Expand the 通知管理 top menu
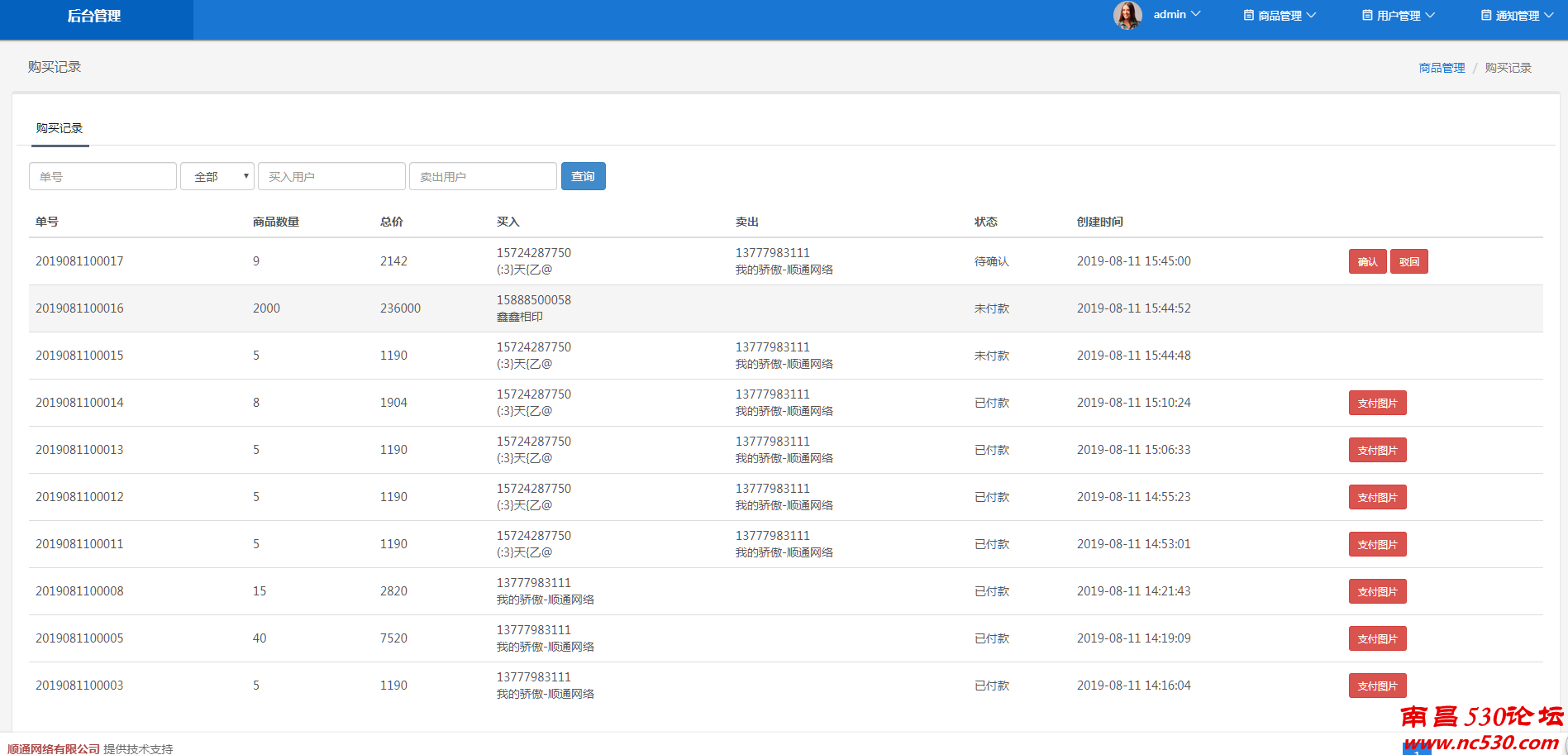This screenshot has width=1568, height=755. point(1517,16)
